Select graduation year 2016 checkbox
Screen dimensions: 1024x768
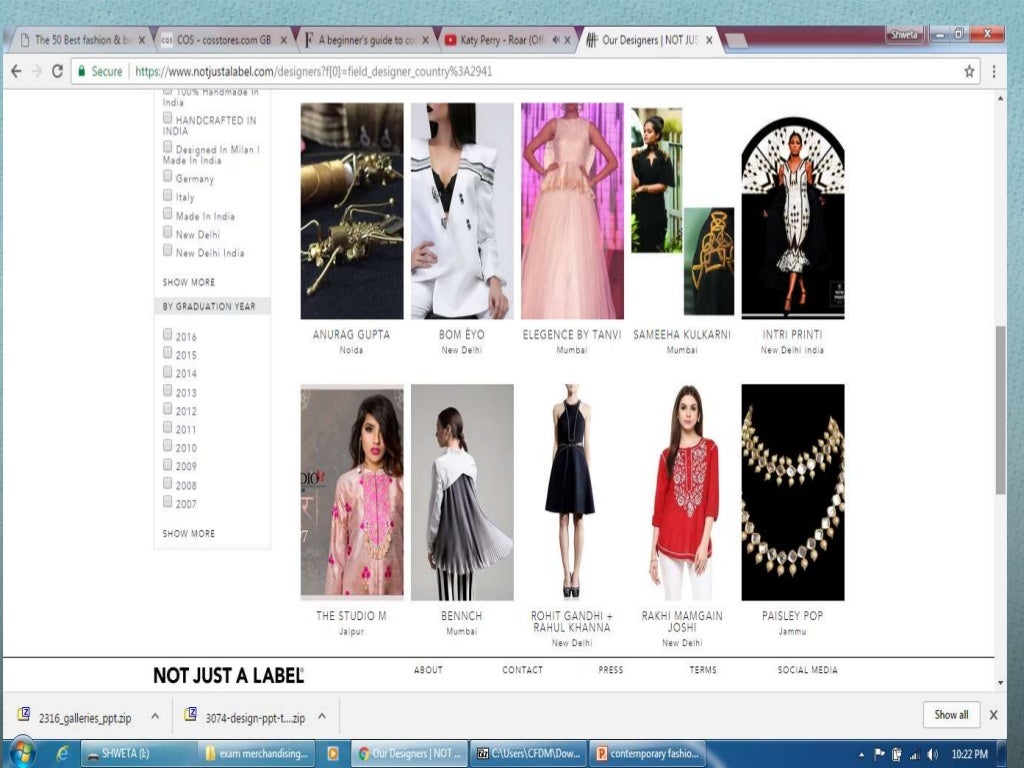click(x=168, y=335)
